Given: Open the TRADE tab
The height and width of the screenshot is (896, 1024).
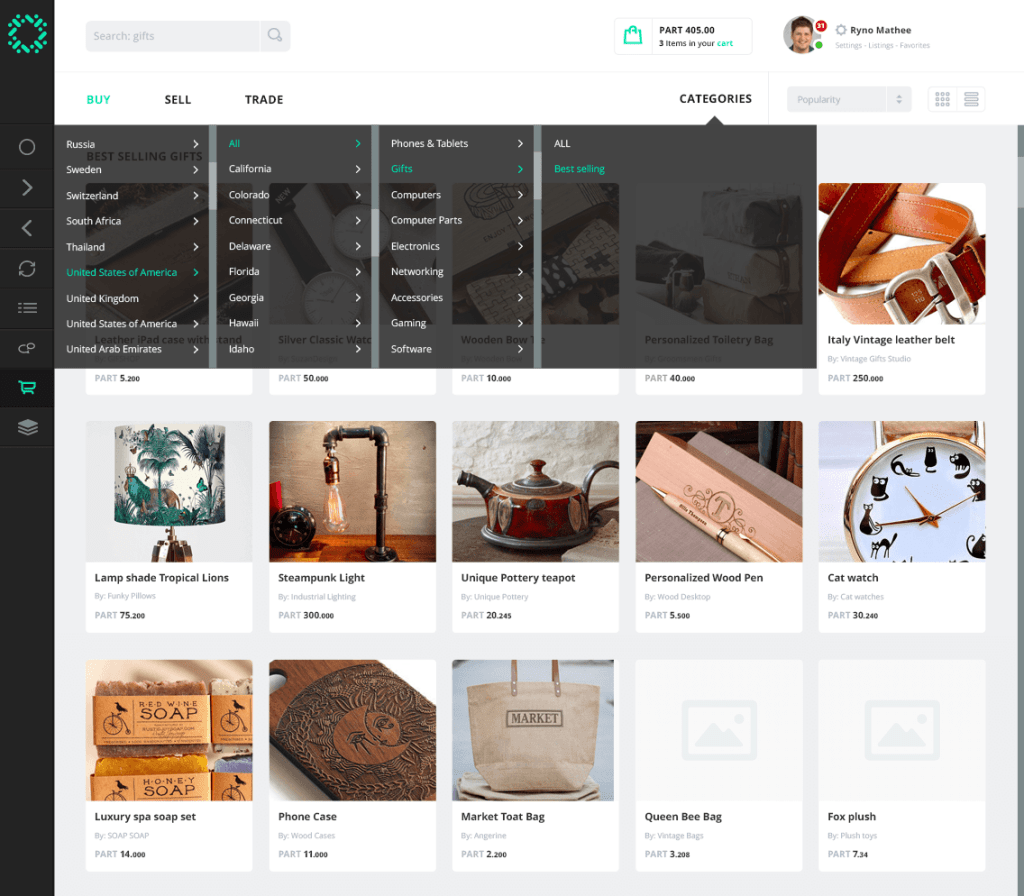Looking at the screenshot, I should [x=264, y=100].
